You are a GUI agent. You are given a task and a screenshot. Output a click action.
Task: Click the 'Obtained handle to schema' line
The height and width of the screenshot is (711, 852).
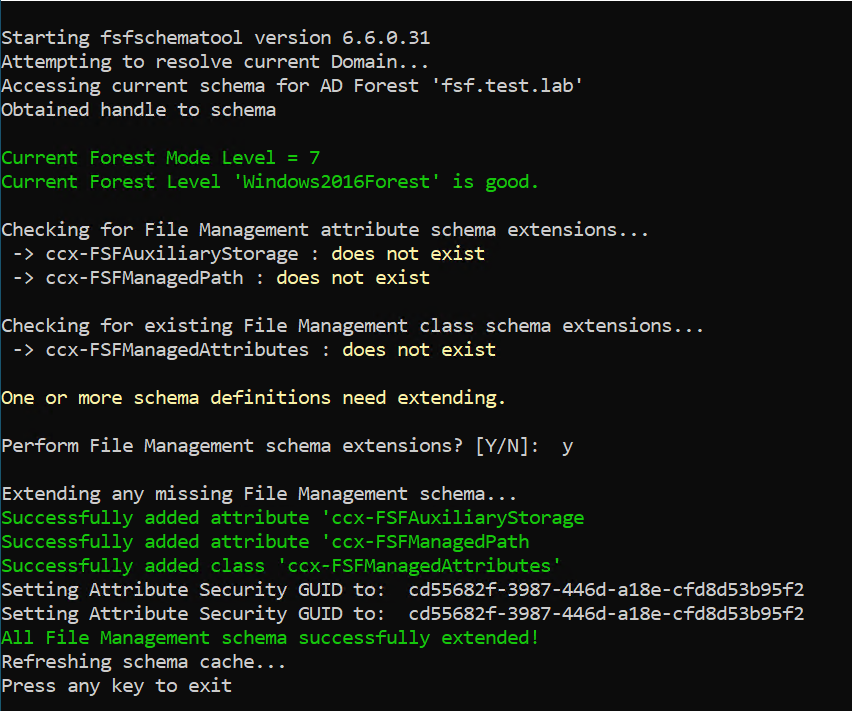138,110
